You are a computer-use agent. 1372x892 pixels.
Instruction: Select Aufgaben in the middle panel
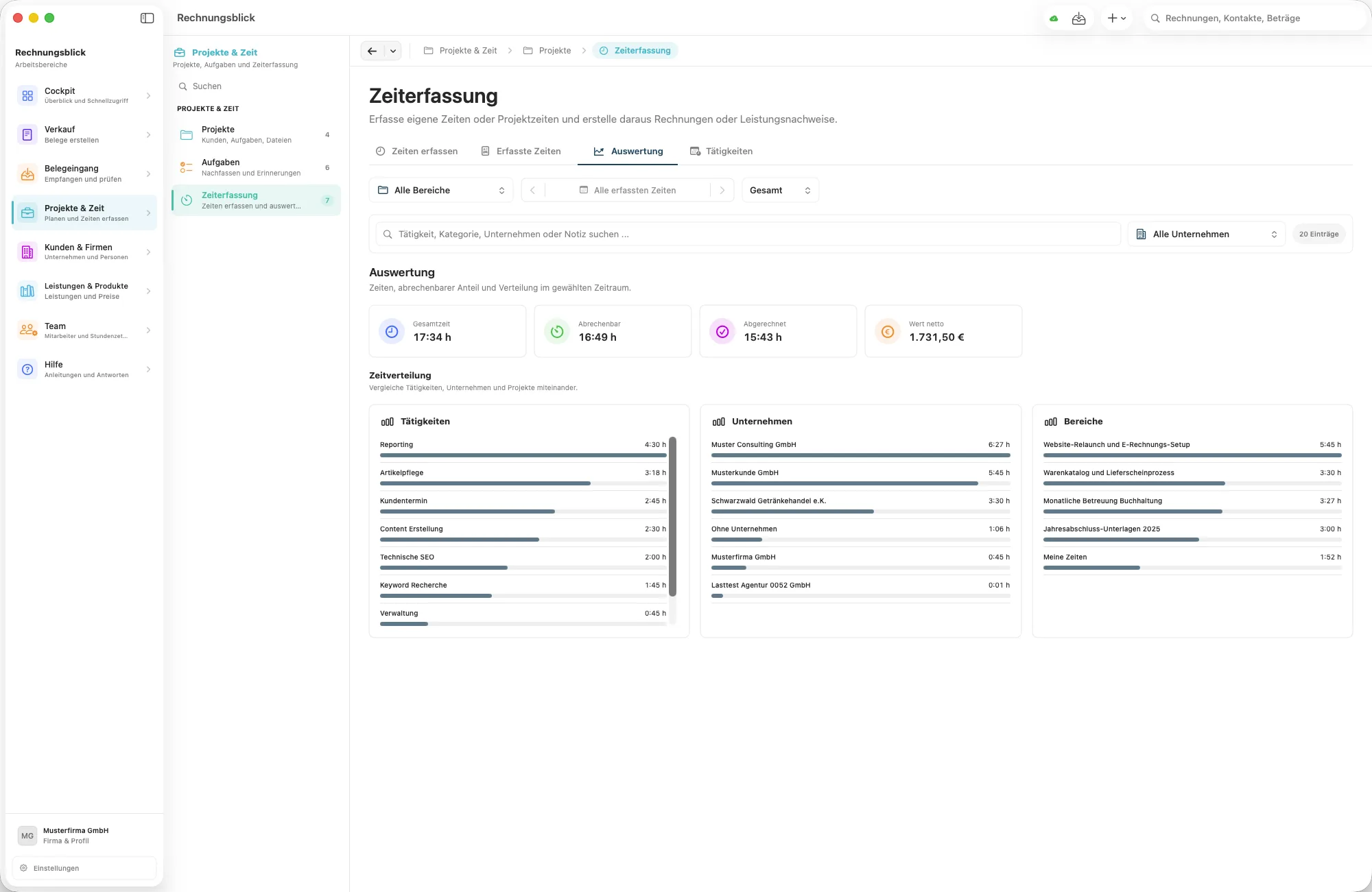[x=256, y=168]
